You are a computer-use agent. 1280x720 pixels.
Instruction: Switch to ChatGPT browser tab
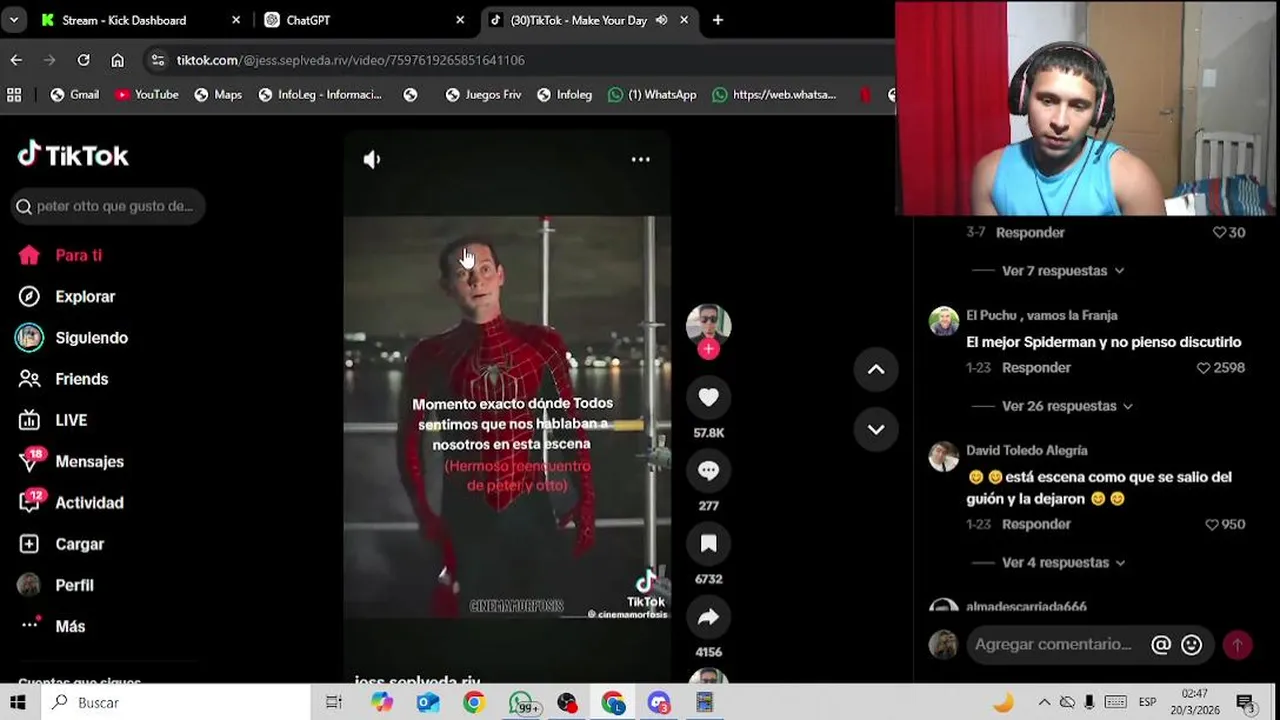click(x=363, y=20)
